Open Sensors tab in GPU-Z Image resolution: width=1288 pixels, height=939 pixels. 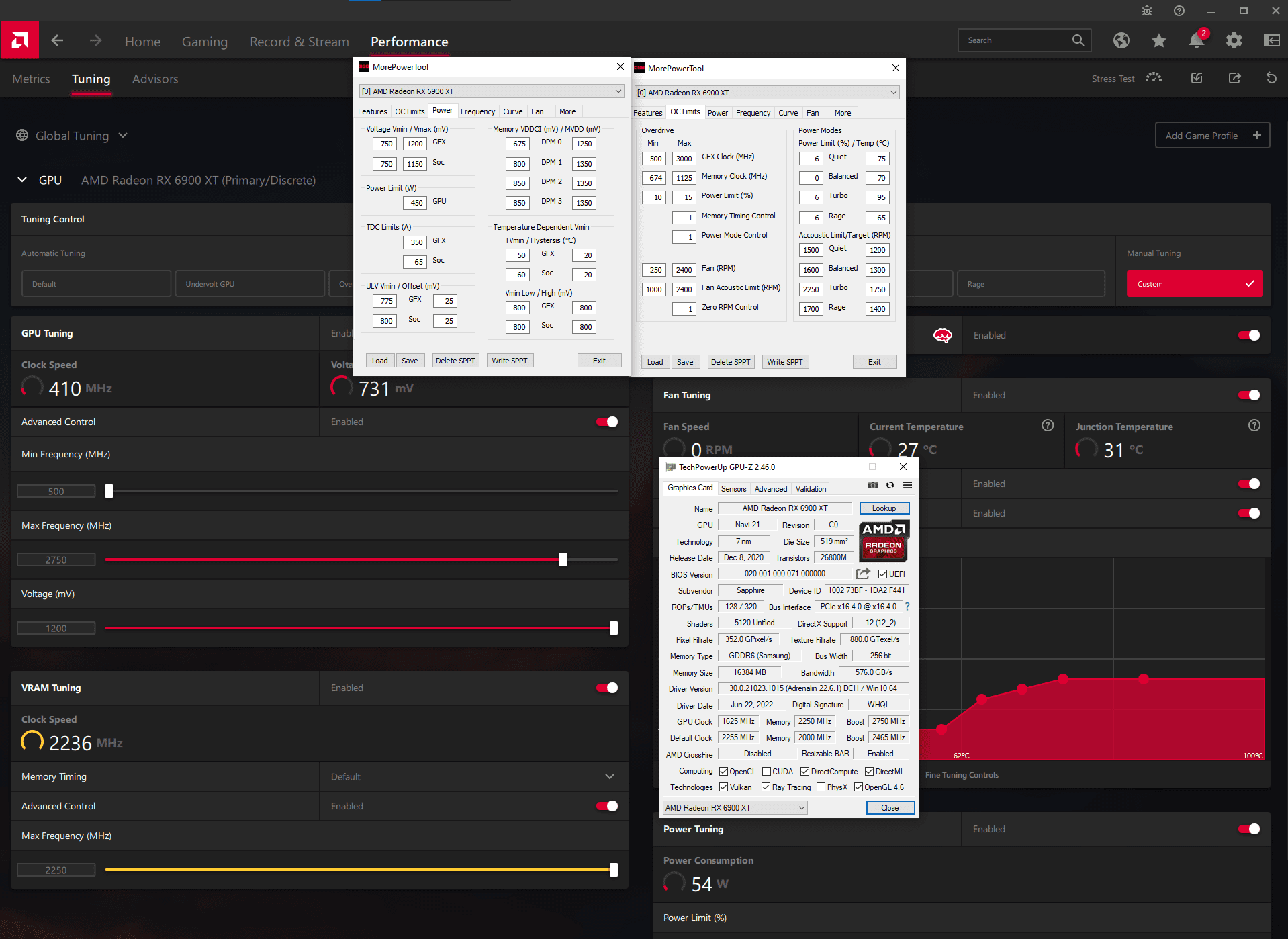click(x=733, y=489)
